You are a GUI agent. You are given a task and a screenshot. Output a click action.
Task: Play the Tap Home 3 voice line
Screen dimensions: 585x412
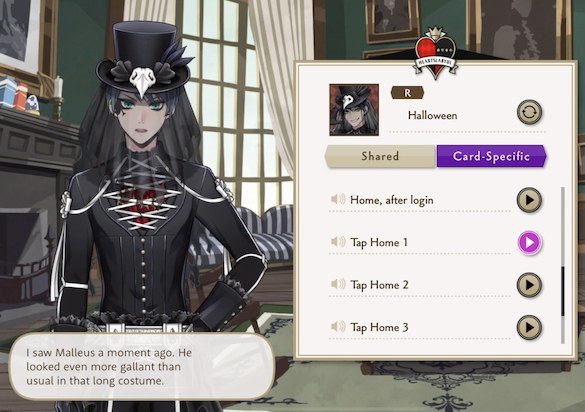pos(529,328)
